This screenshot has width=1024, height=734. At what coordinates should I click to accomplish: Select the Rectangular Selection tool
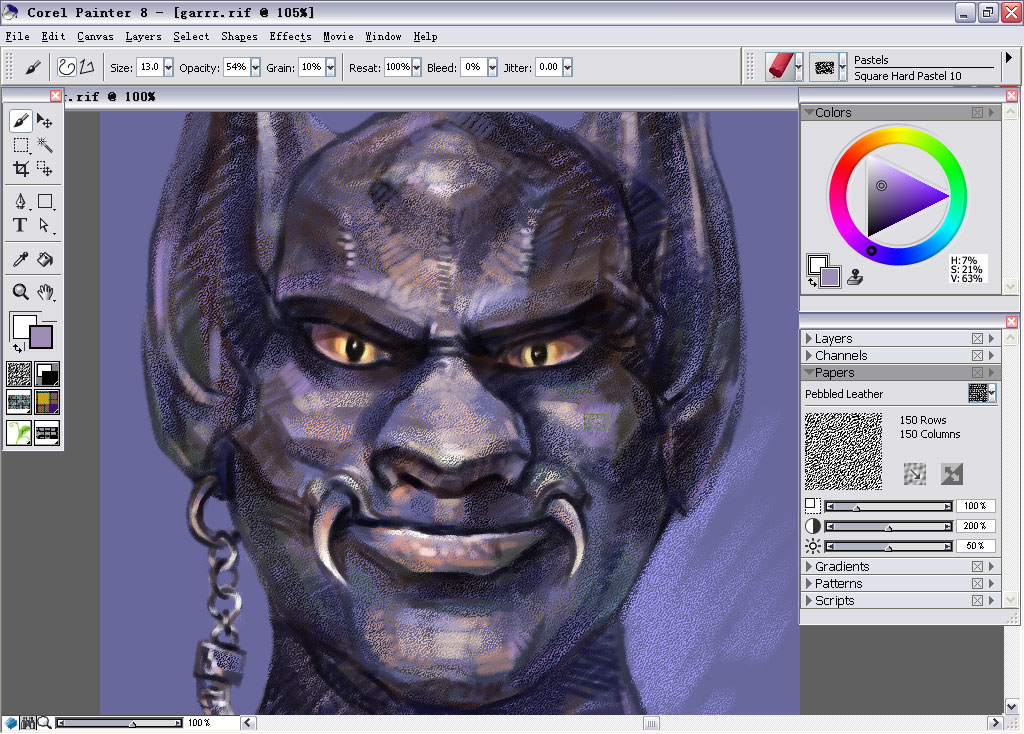(x=20, y=145)
